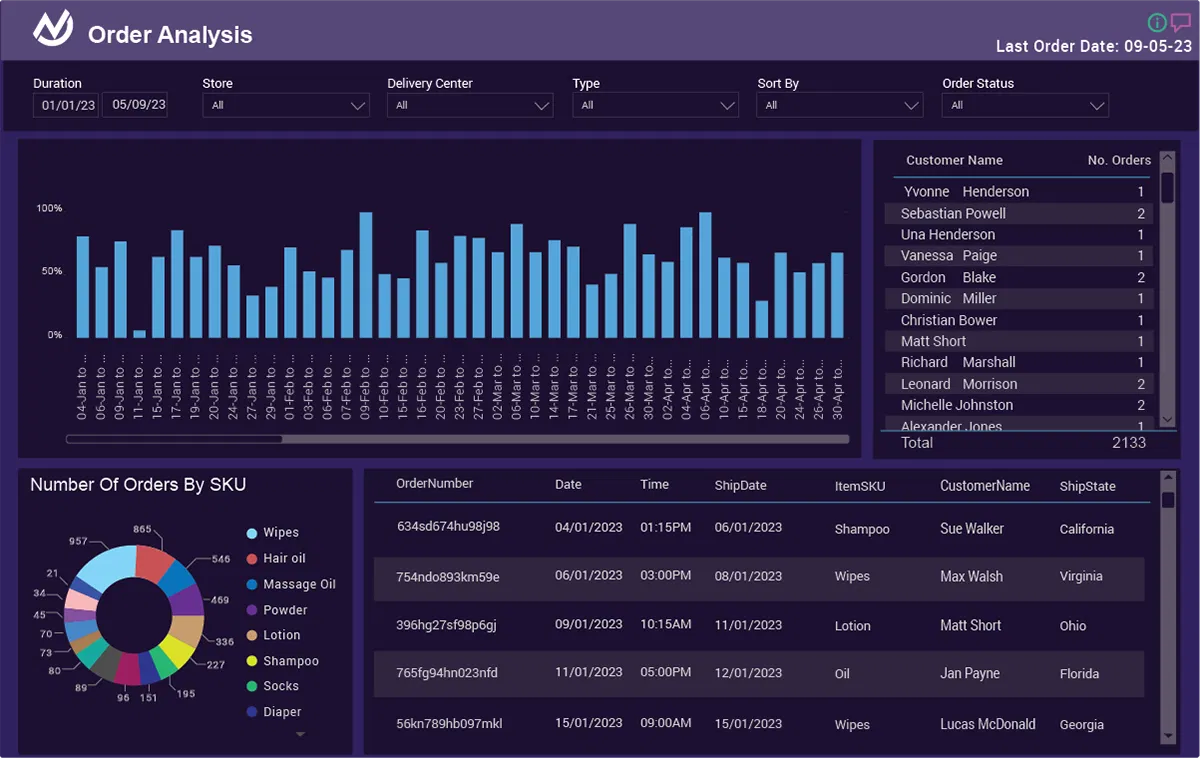
Task: Click the customer list scroll-down arrow
Action: (x=1167, y=420)
